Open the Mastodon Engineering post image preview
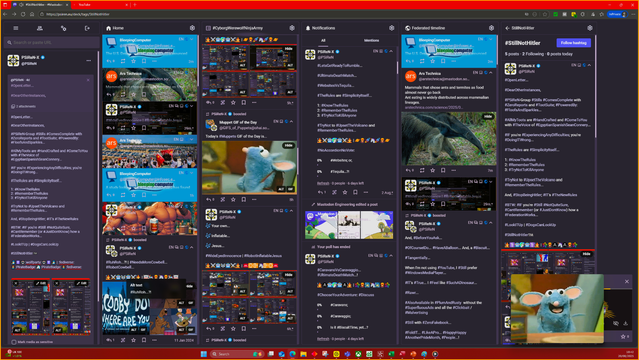The height and width of the screenshot is (360, 639). (x=349, y=225)
